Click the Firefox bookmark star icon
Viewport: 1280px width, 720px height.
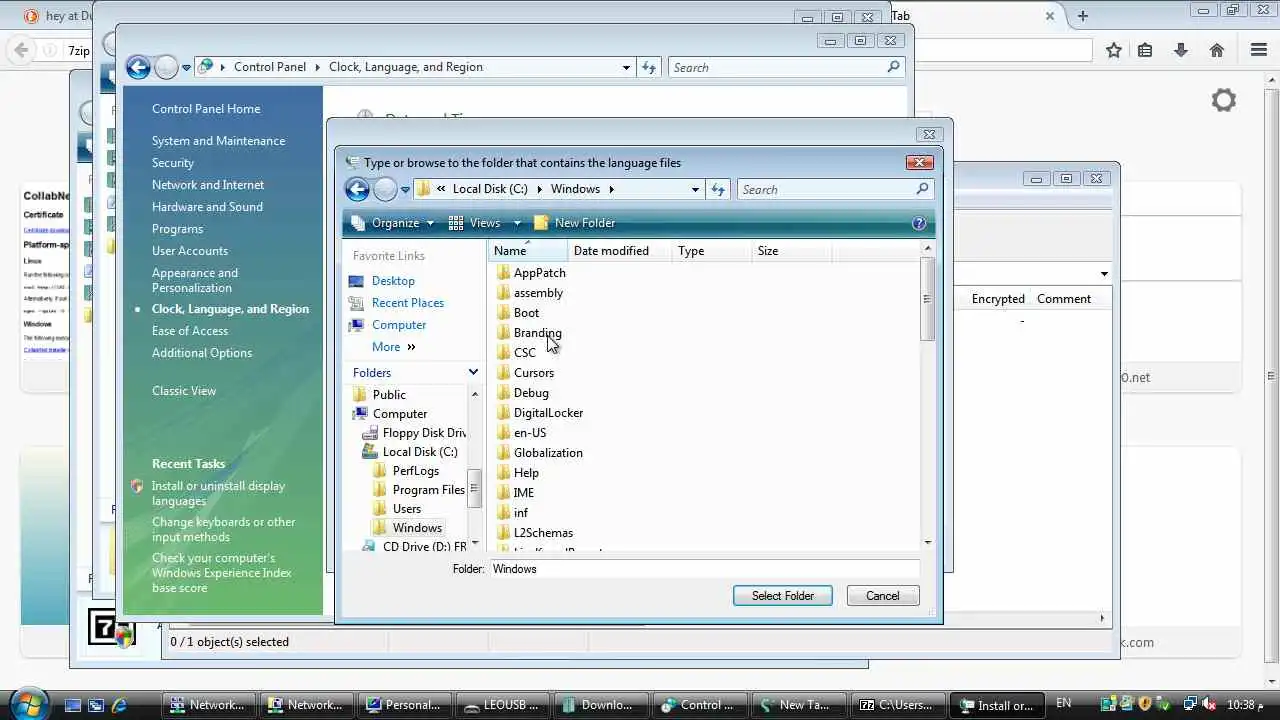(1114, 50)
